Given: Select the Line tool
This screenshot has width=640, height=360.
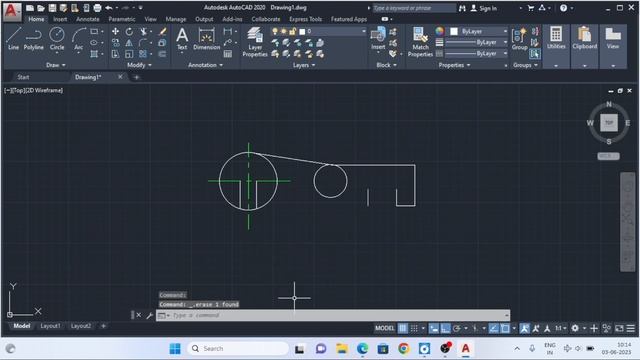Looking at the screenshot, I should click(x=13, y=39).
